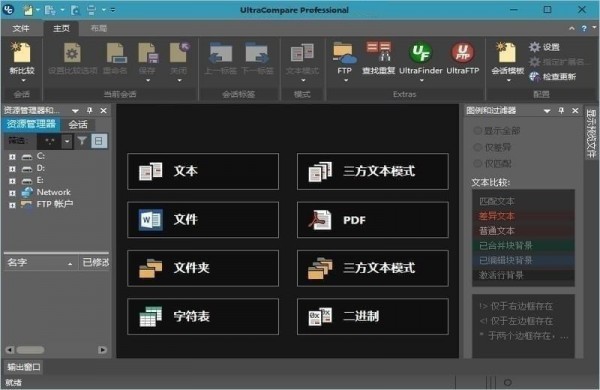The height and width of the screenshot is (390, 600).
Task: Select the 显示全部 radio button
Action: 478,131
